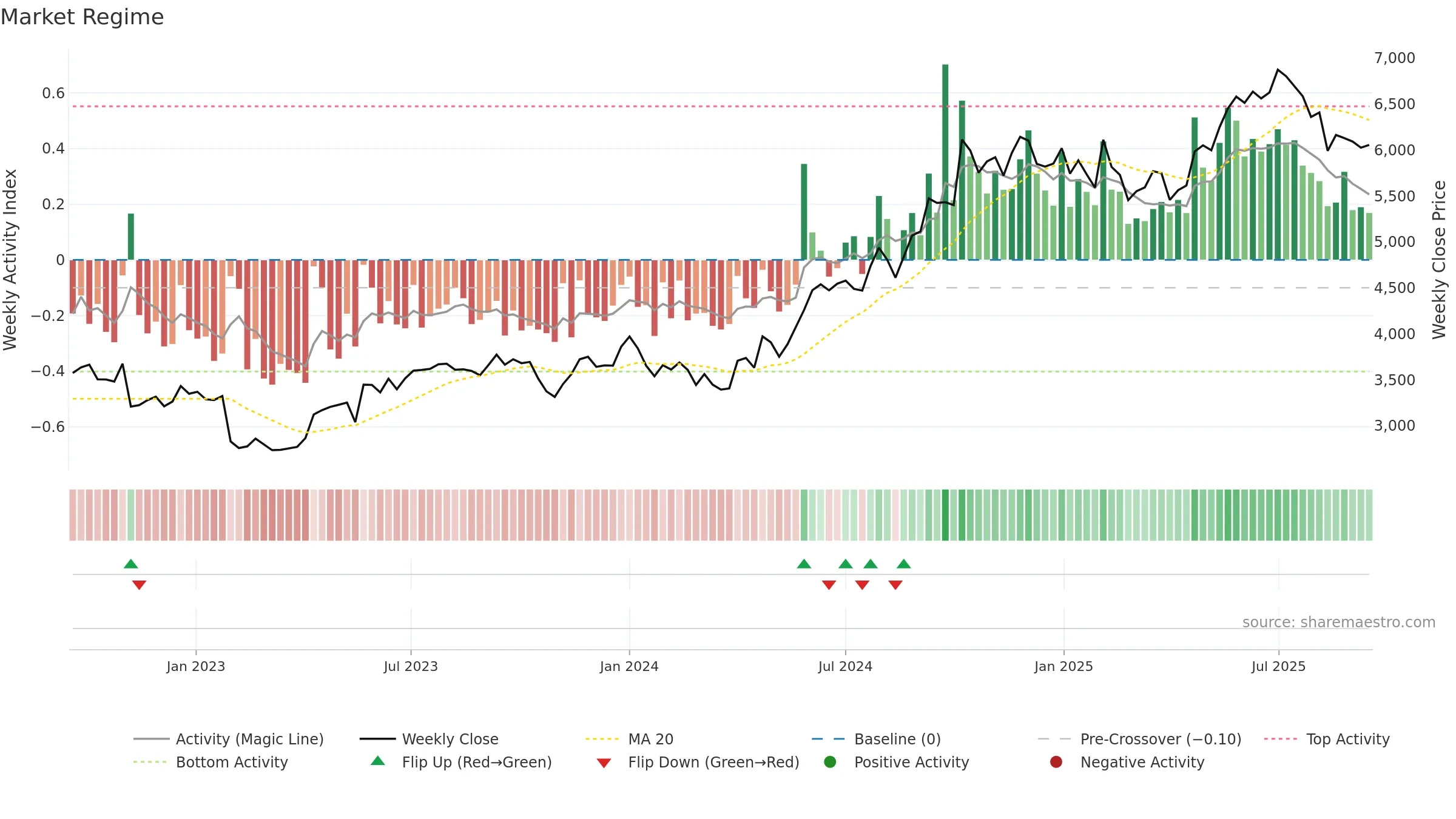Click the Activity (Magic Line) legend entry
This screenshot has width=1456, height=819.
[x=229, y=739]
